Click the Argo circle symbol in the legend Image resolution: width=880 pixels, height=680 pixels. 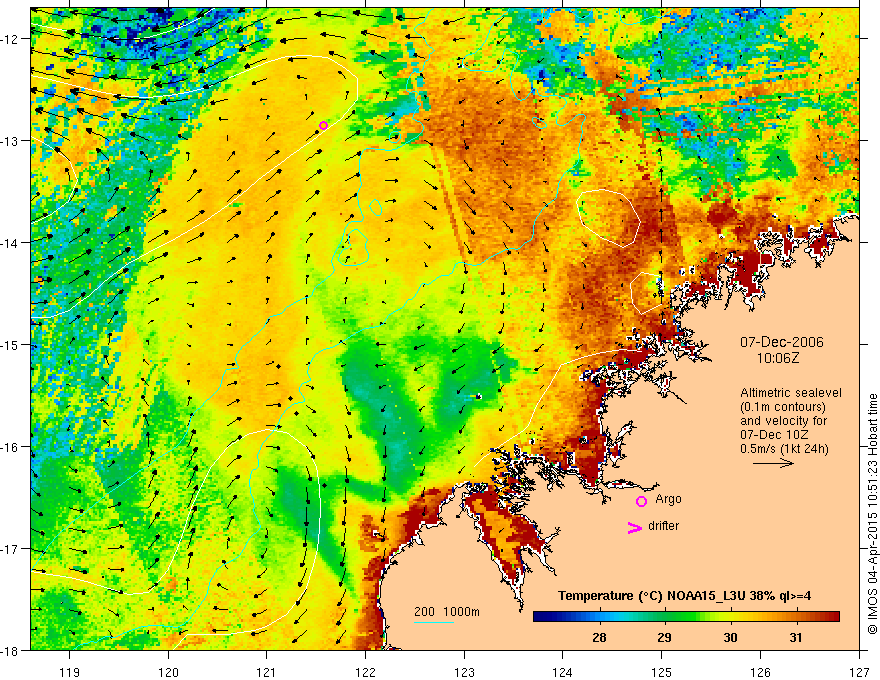[641, 501]
